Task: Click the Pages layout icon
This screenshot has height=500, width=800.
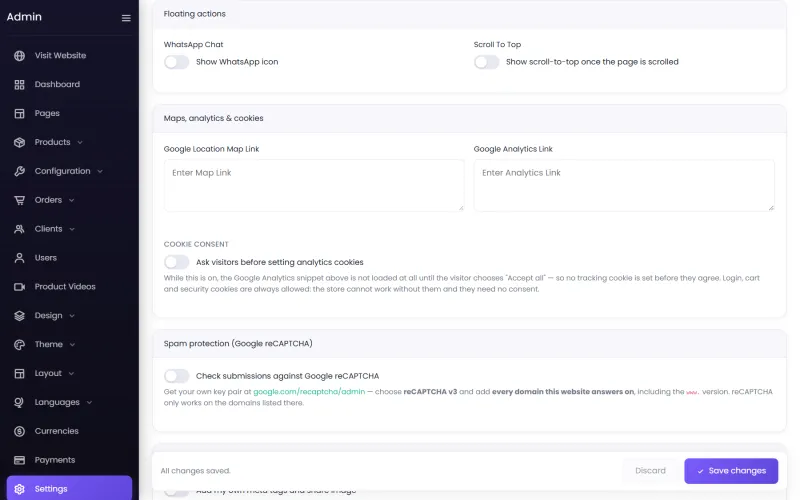Action: coord(19,113)
